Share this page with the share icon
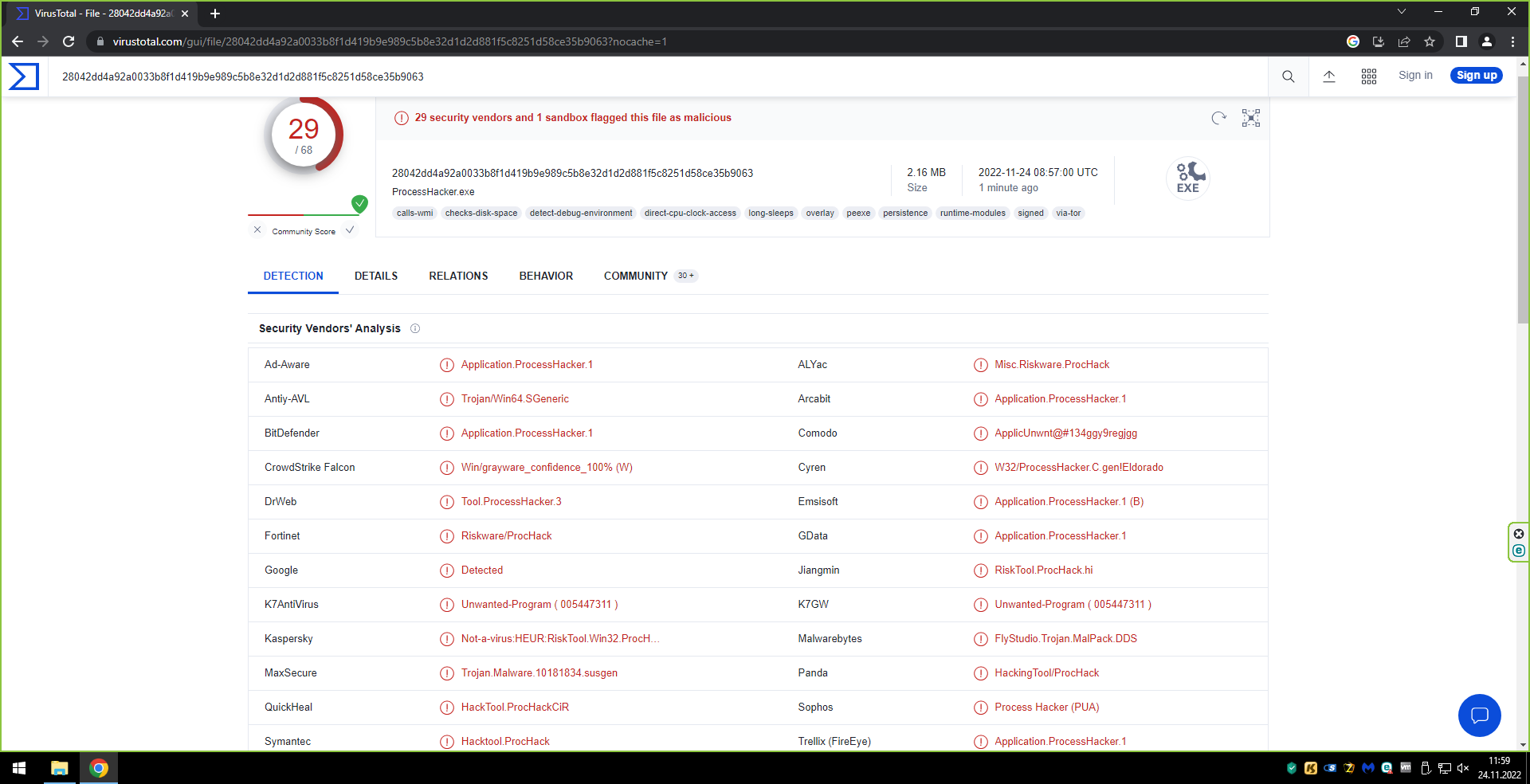This screenshot has width=1530, height=784. (x=1404, y=41)
